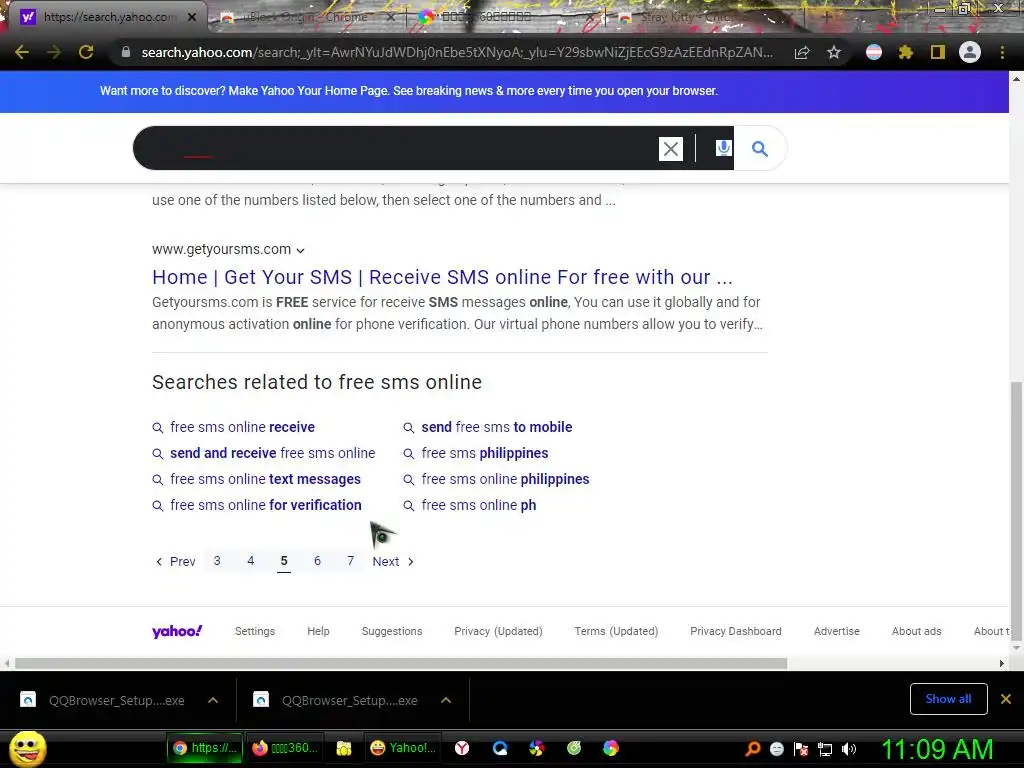The height and width of the screenshot is (768, 1024).
Task: Open the Get Your SMS result title
Action: coord(442,277)
